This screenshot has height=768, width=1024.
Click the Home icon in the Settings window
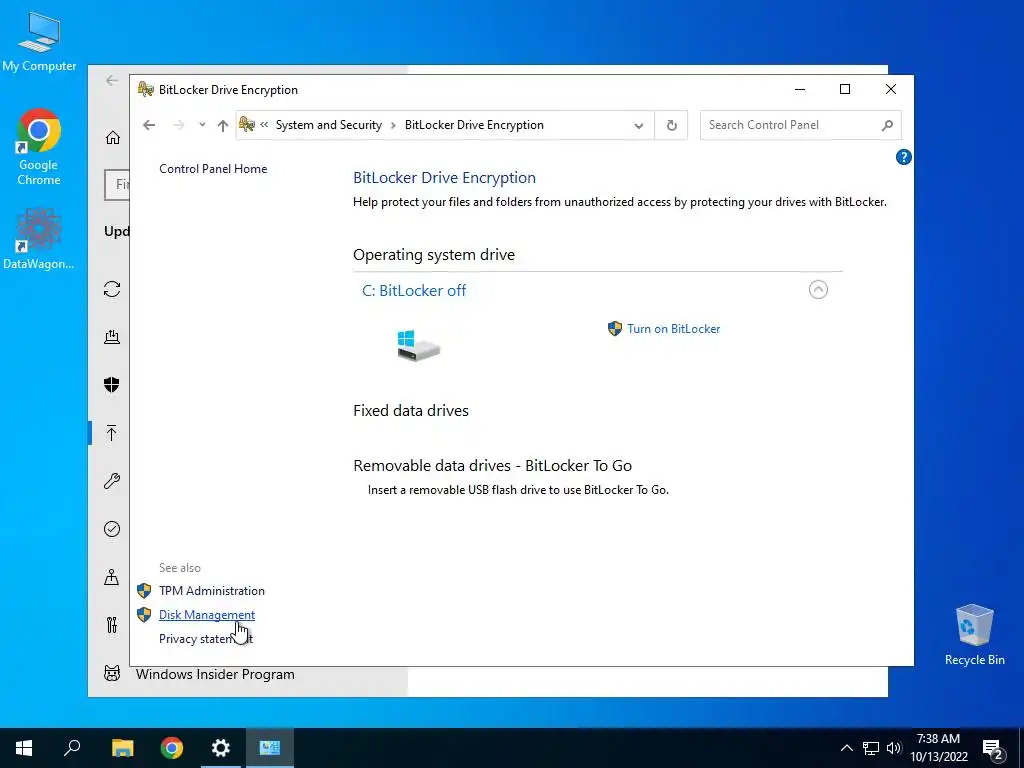tap(112, 137)
